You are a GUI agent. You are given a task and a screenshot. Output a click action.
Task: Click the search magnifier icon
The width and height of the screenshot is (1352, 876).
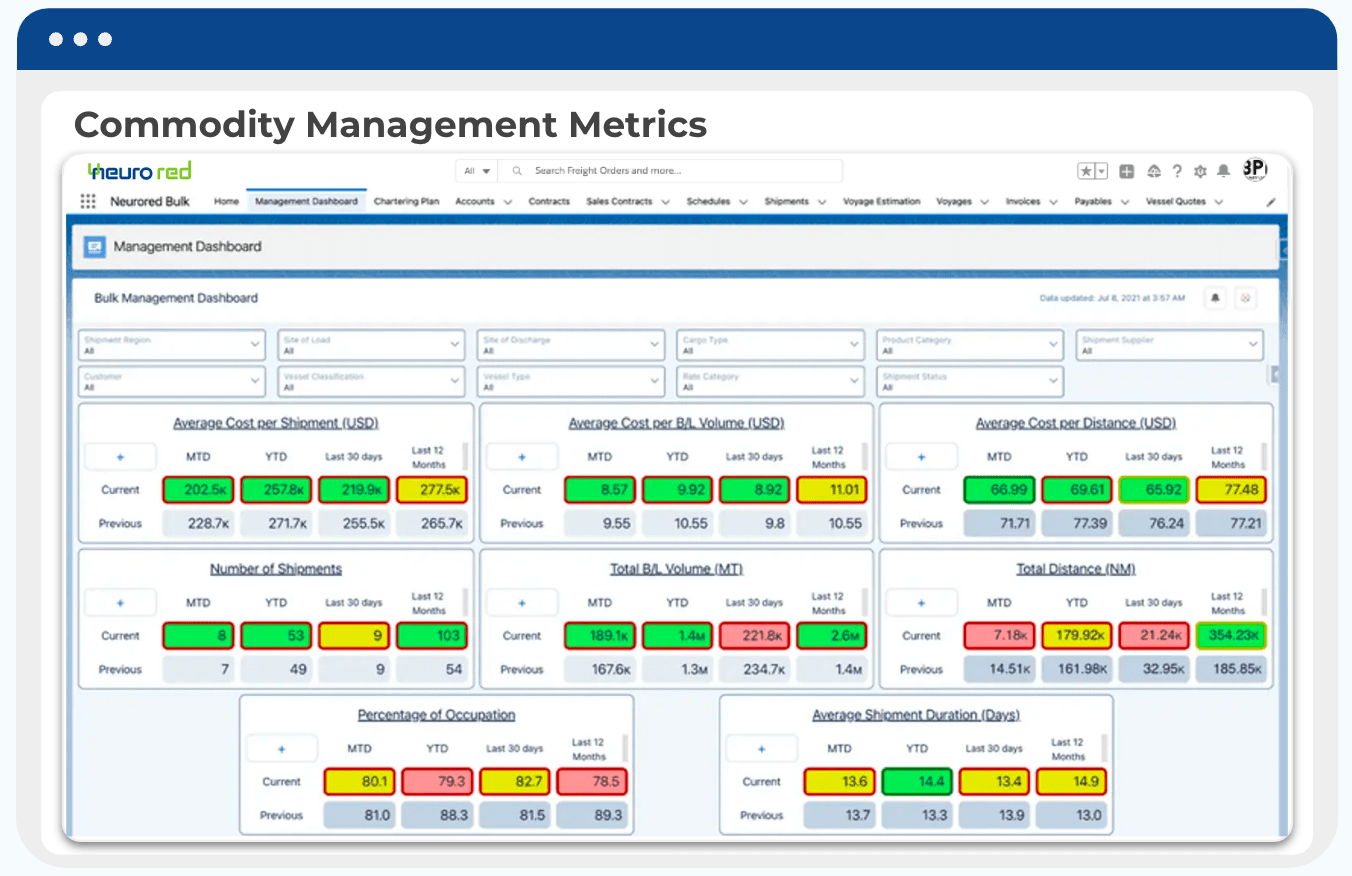point(517,171)
